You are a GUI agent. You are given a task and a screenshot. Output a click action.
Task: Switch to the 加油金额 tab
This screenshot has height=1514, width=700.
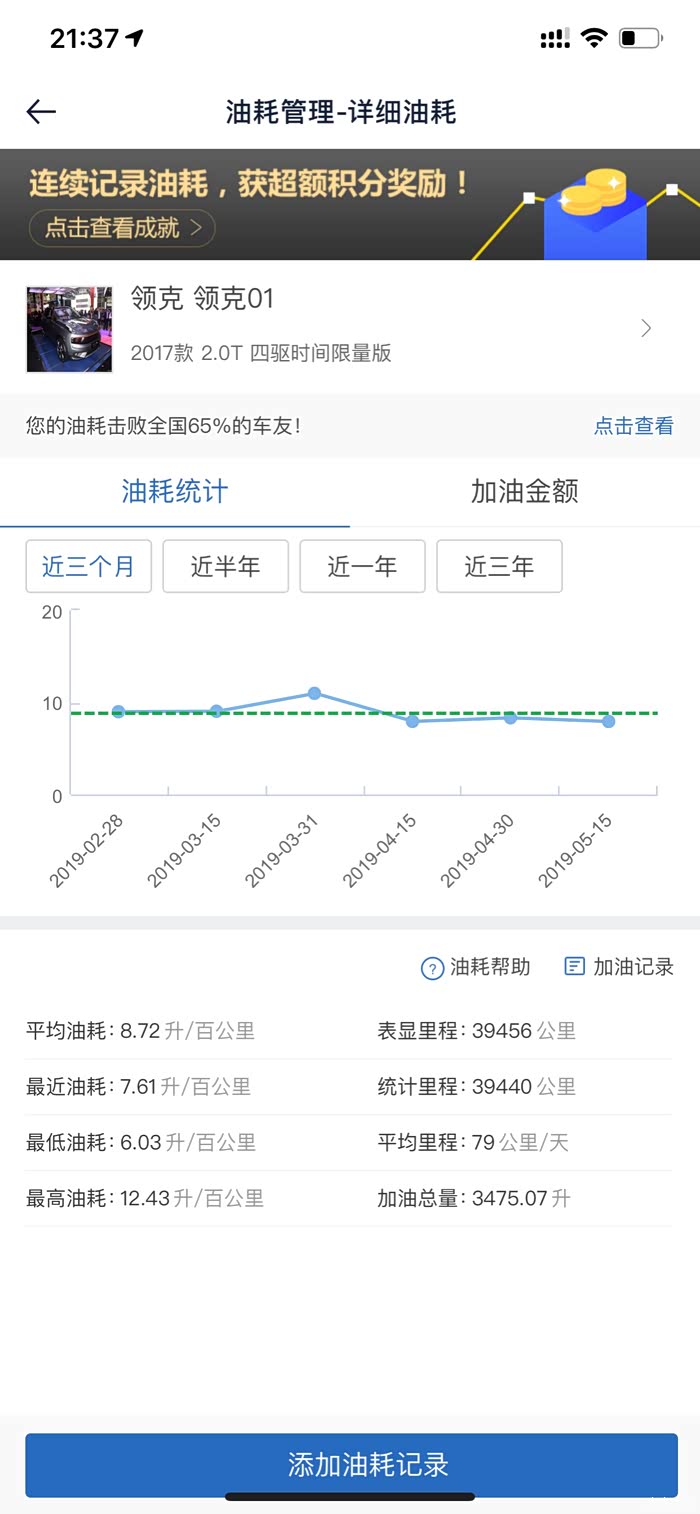click(x=524, y=492)
